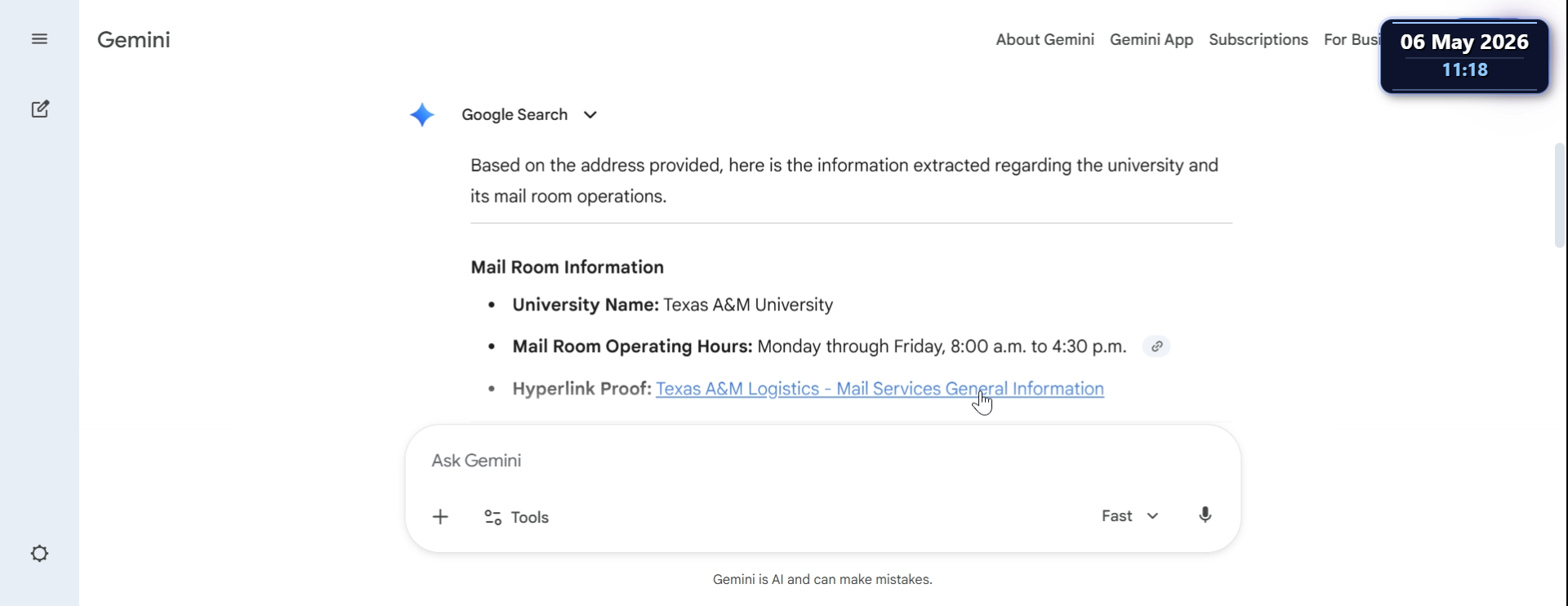Click the 'Mail Room Information' heading

(x=568, y=267)
